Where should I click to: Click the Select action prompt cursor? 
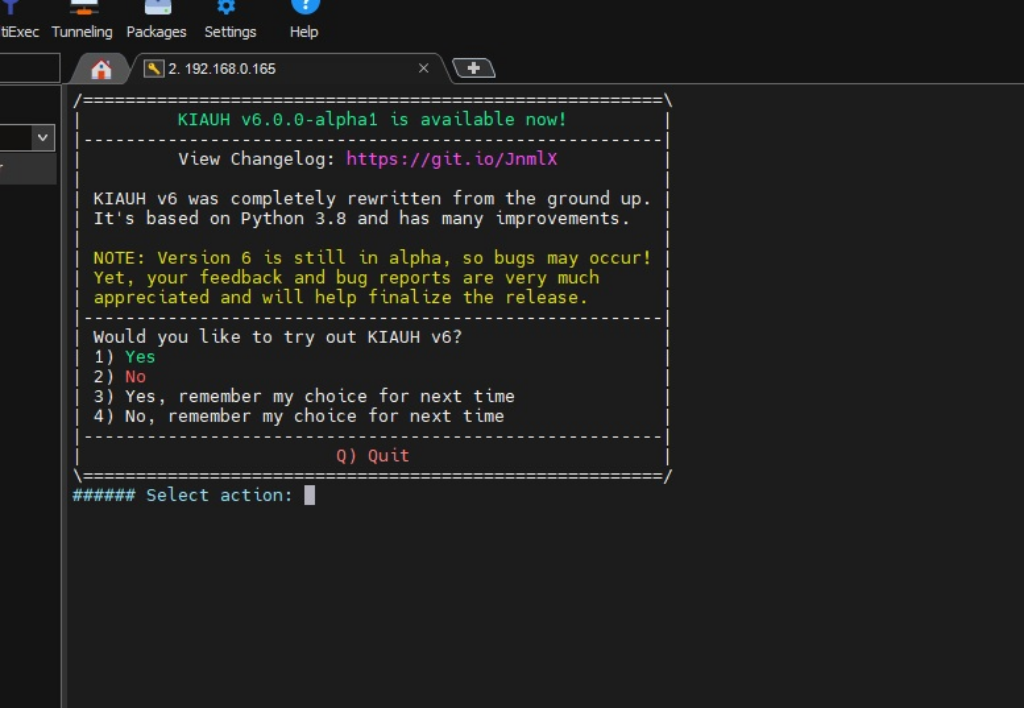tap(310, 495)
